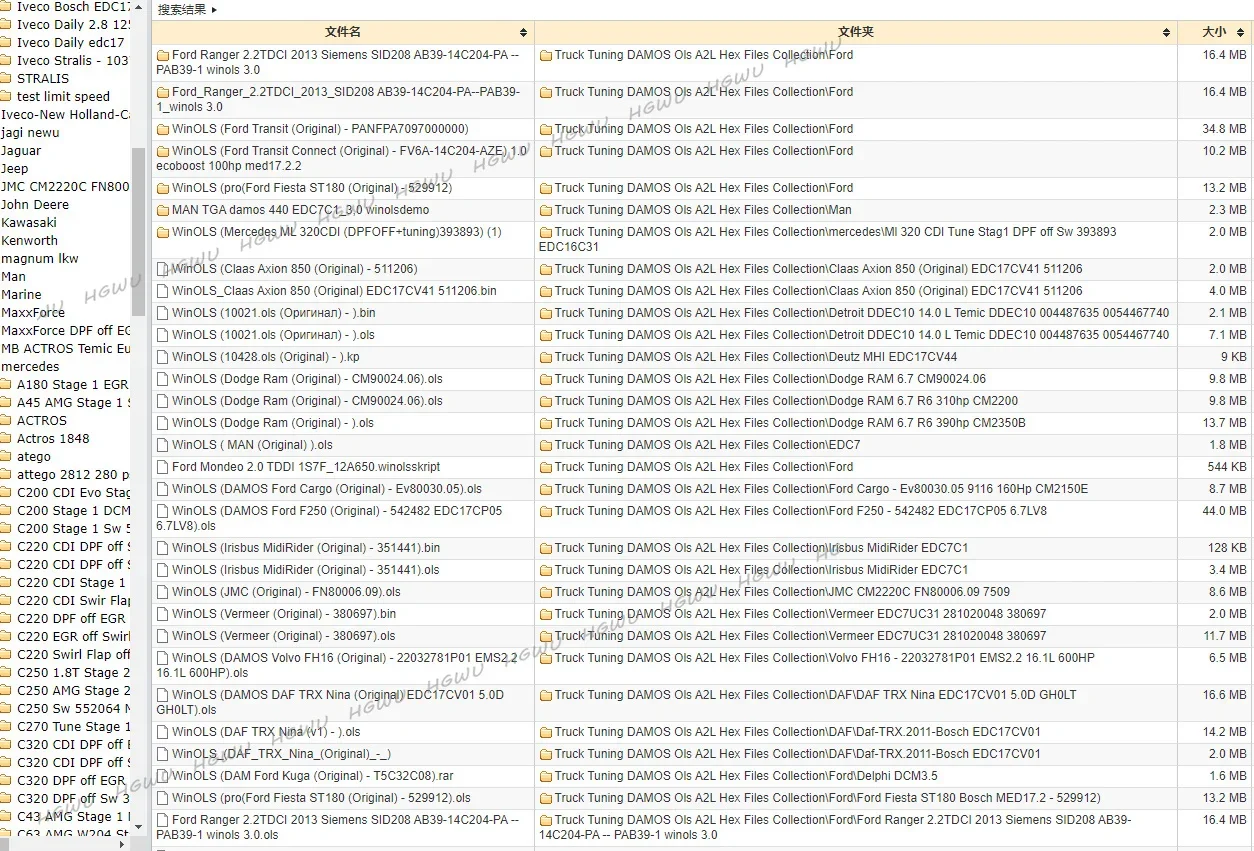Select jagi newu in the left tree
The height and width of the screenshot is (851, 1254).
pos(30,132)
